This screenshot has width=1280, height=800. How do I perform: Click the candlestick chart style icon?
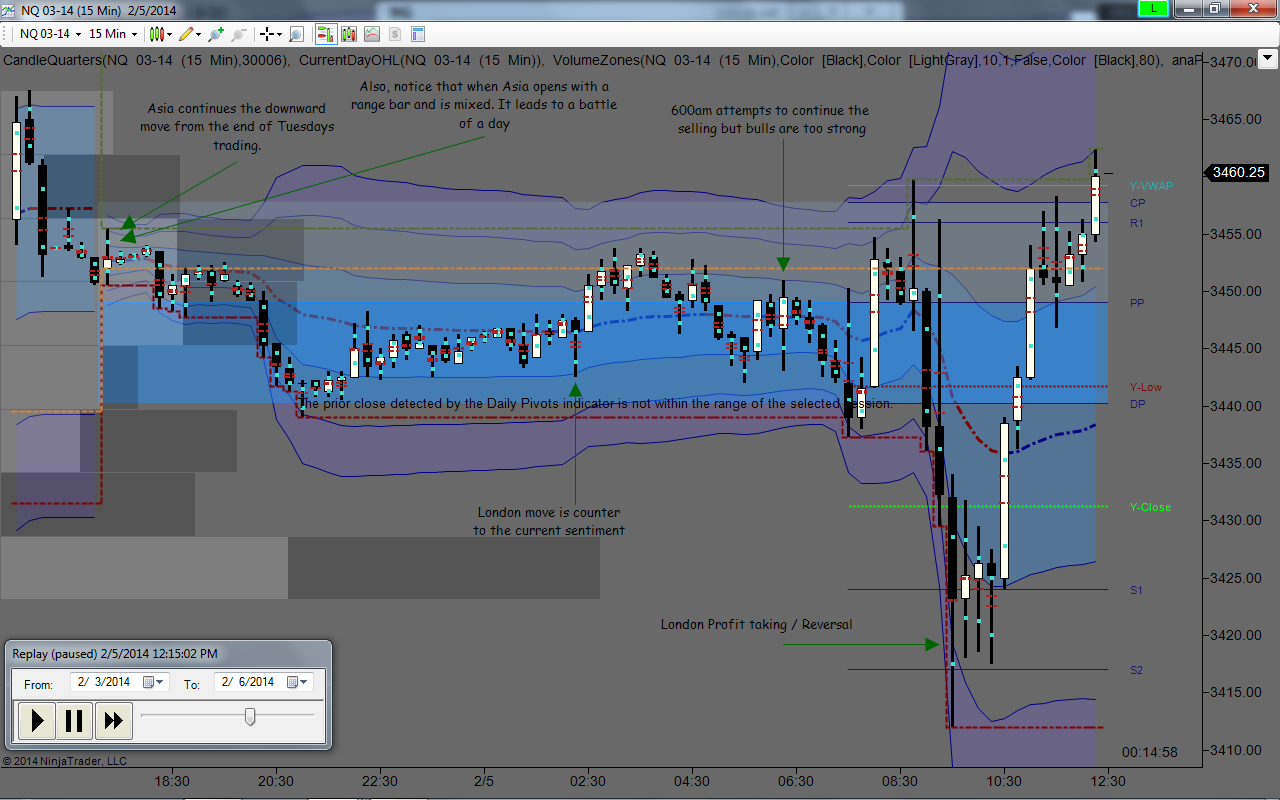157,34
